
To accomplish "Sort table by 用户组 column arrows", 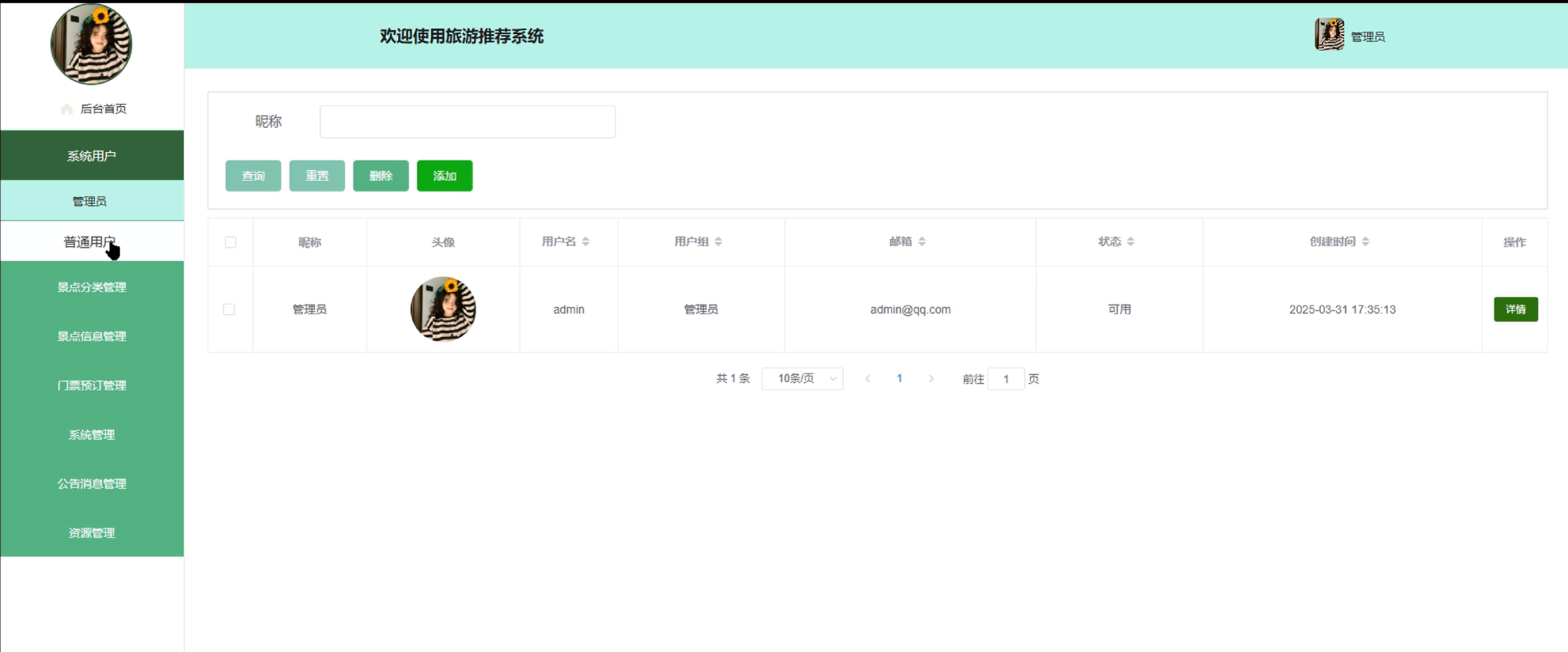I will tap(718, 242).
